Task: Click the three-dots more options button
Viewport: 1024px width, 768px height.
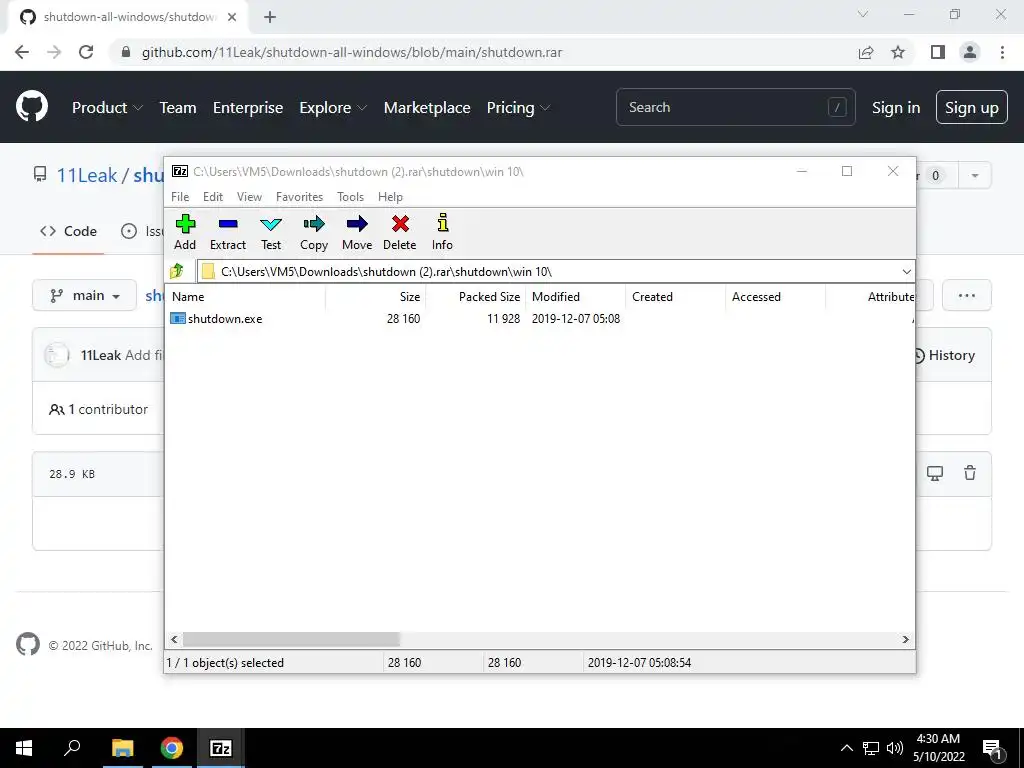Action: click(967, 296)
